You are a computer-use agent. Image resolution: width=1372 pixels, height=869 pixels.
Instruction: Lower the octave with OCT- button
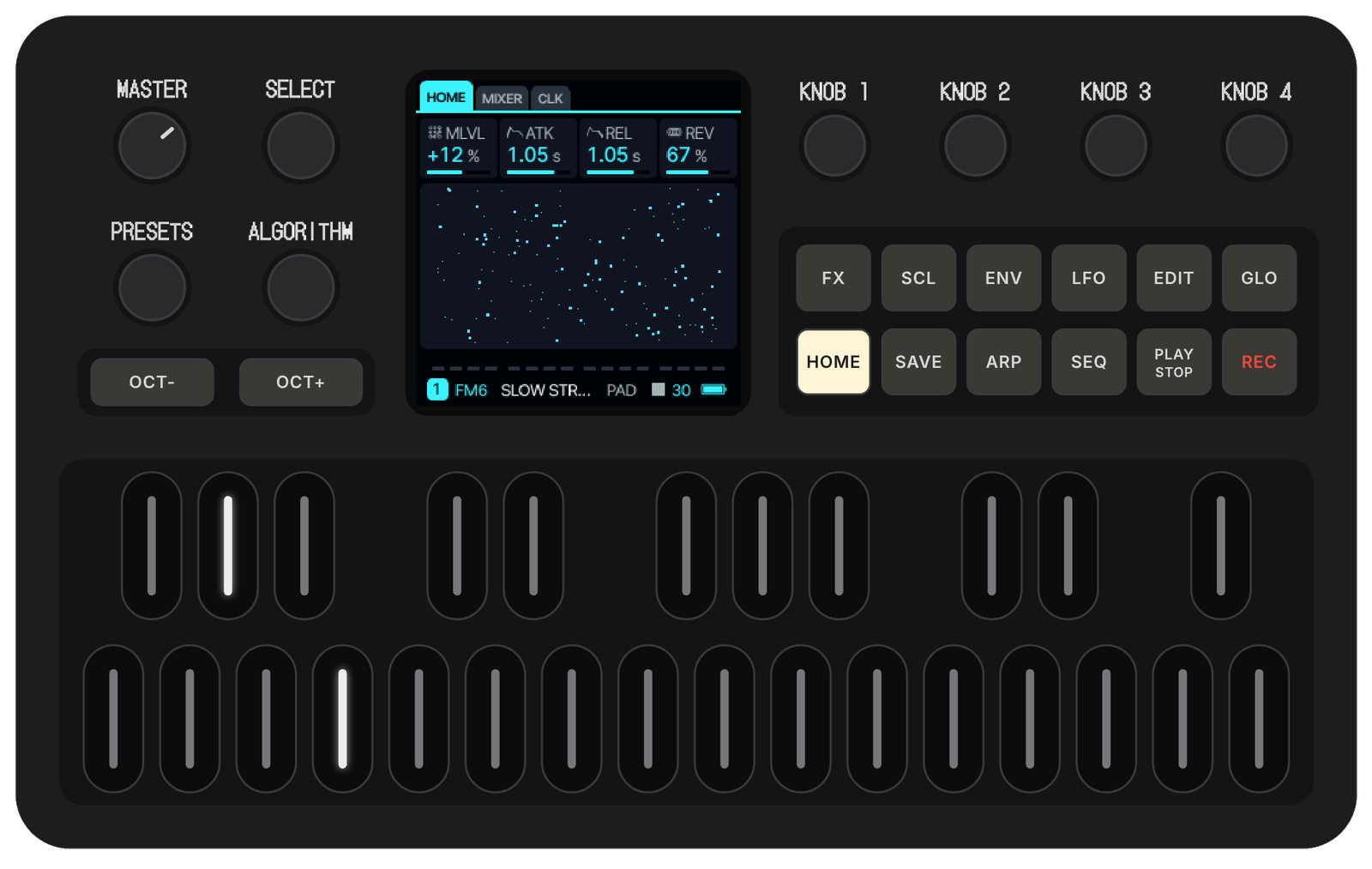coord(152,382)
